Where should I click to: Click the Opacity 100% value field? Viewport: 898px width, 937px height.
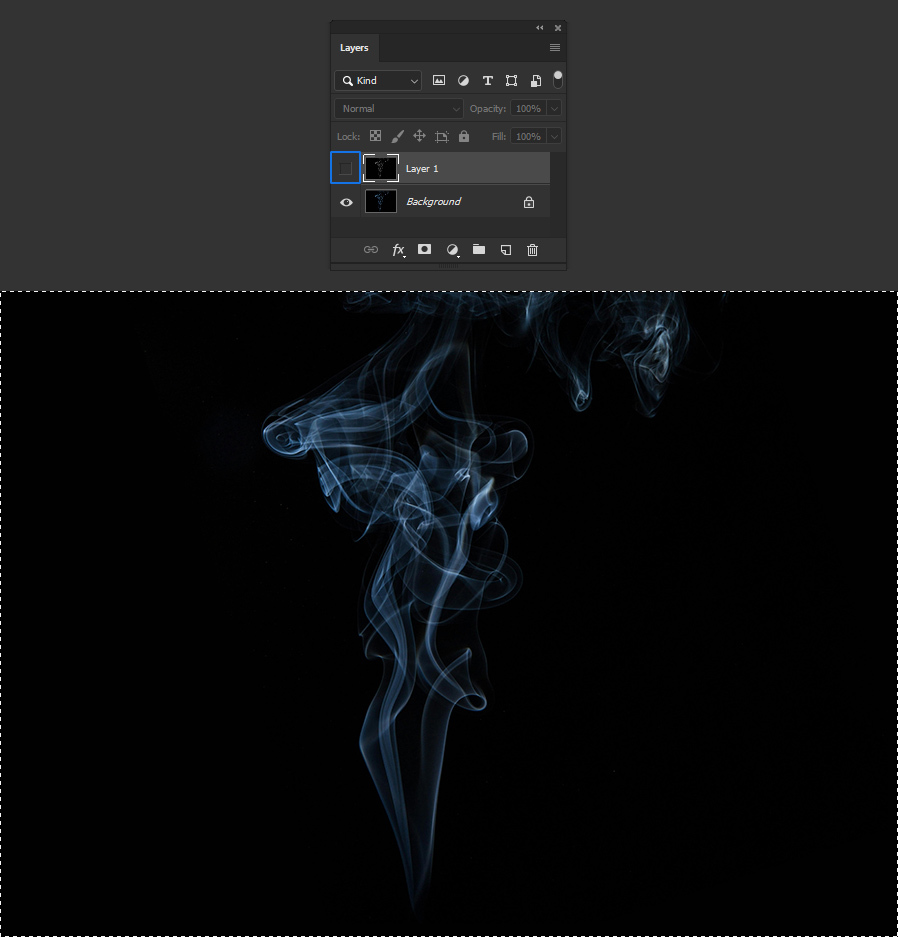click(x=528, y=109)
